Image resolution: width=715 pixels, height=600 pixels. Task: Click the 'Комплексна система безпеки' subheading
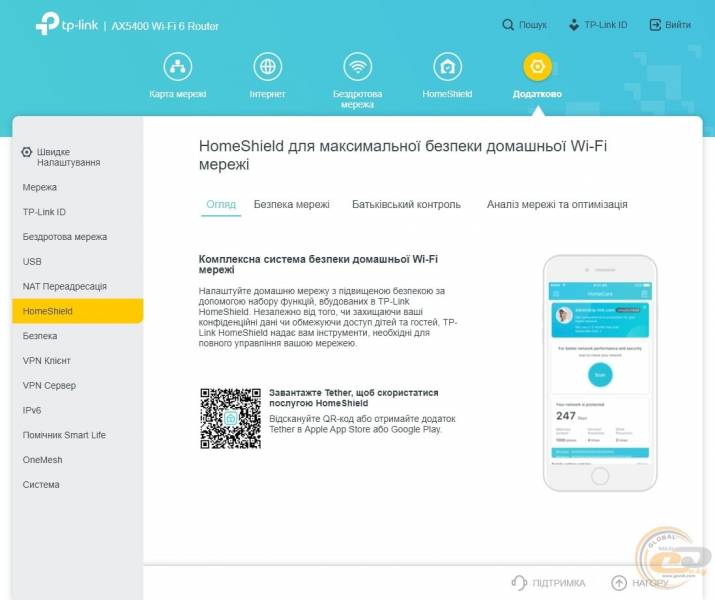(x=318, y=264)
